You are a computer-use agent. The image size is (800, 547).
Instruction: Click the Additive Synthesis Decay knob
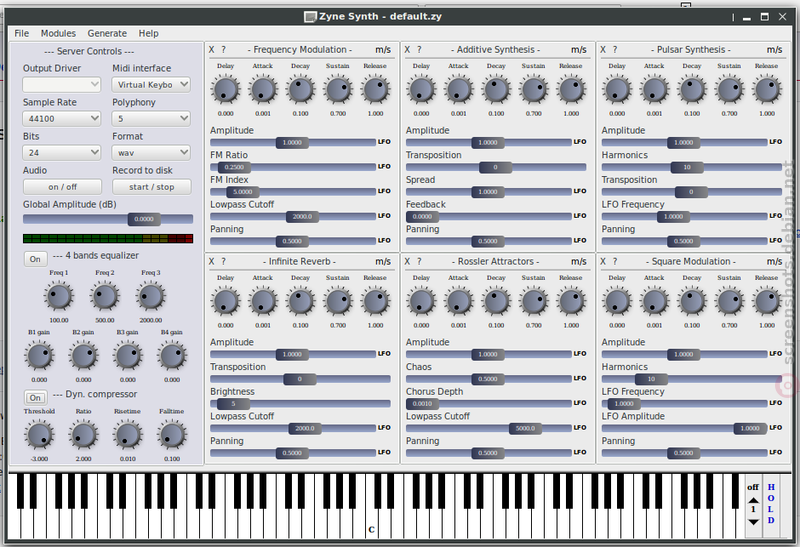pos(496,89)
